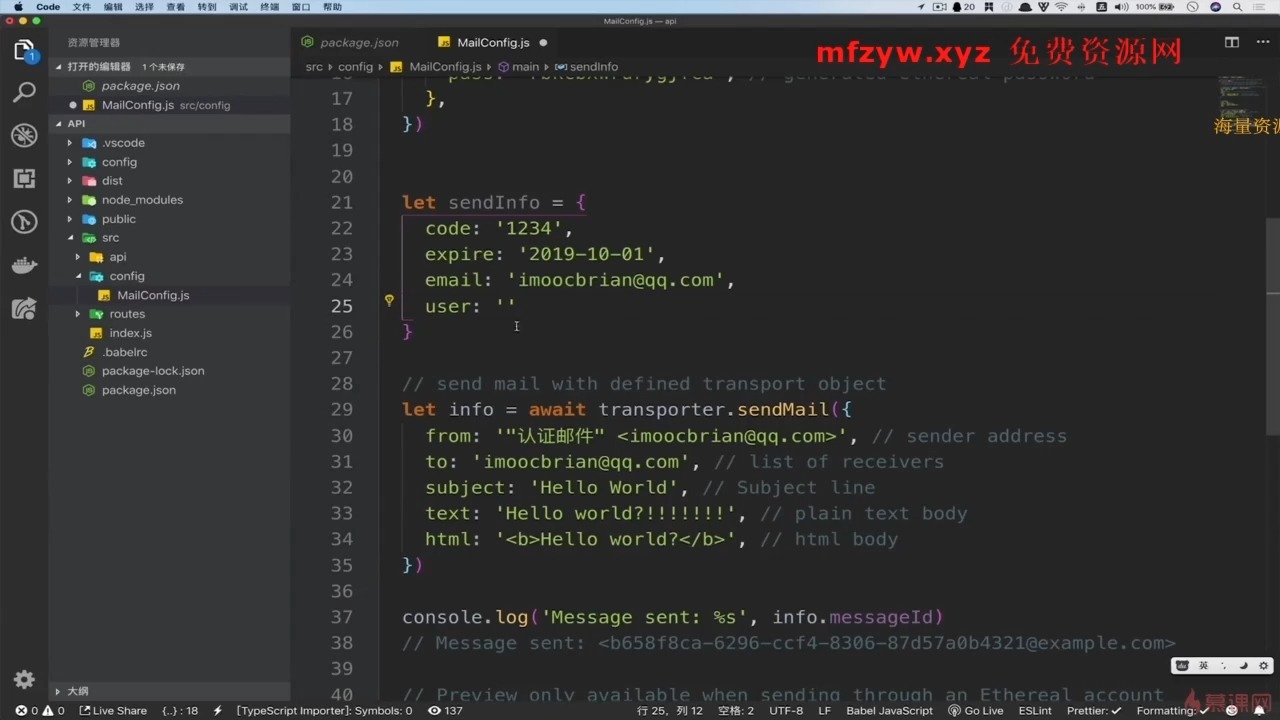Viewport: 1280px width, 720px height.
Task: Collapse the API workspace section header
Action: [x=170, y=124]
